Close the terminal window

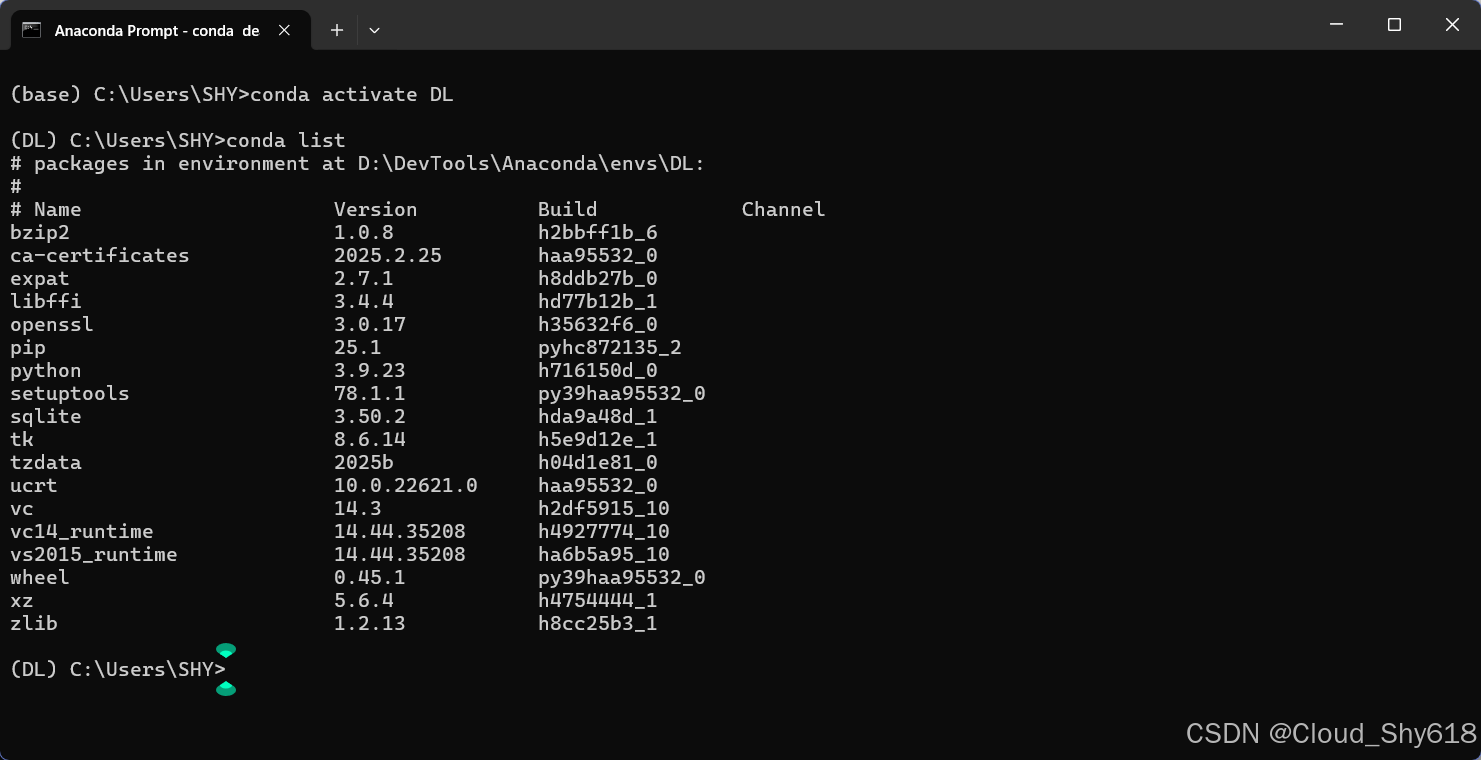pos(1452,25)
